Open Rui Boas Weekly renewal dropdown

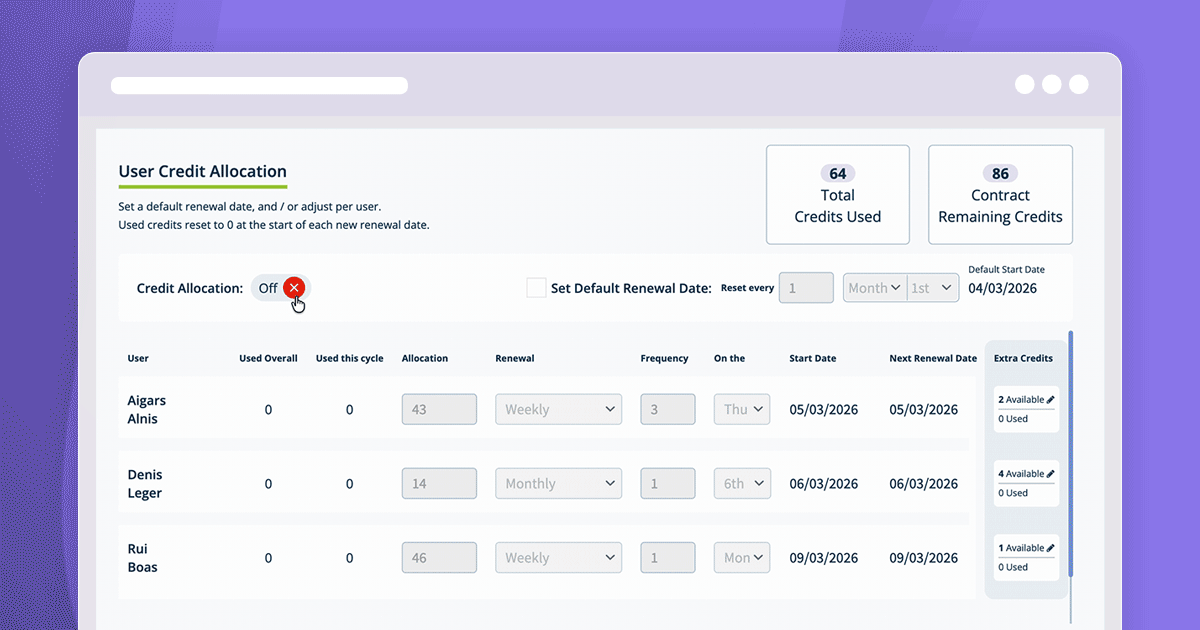558,557
